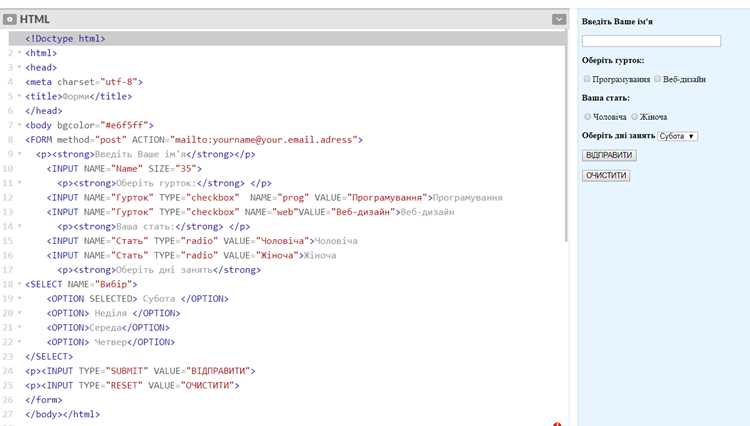
Task: Open the Субота day dropdown
Action: [677, 136]
